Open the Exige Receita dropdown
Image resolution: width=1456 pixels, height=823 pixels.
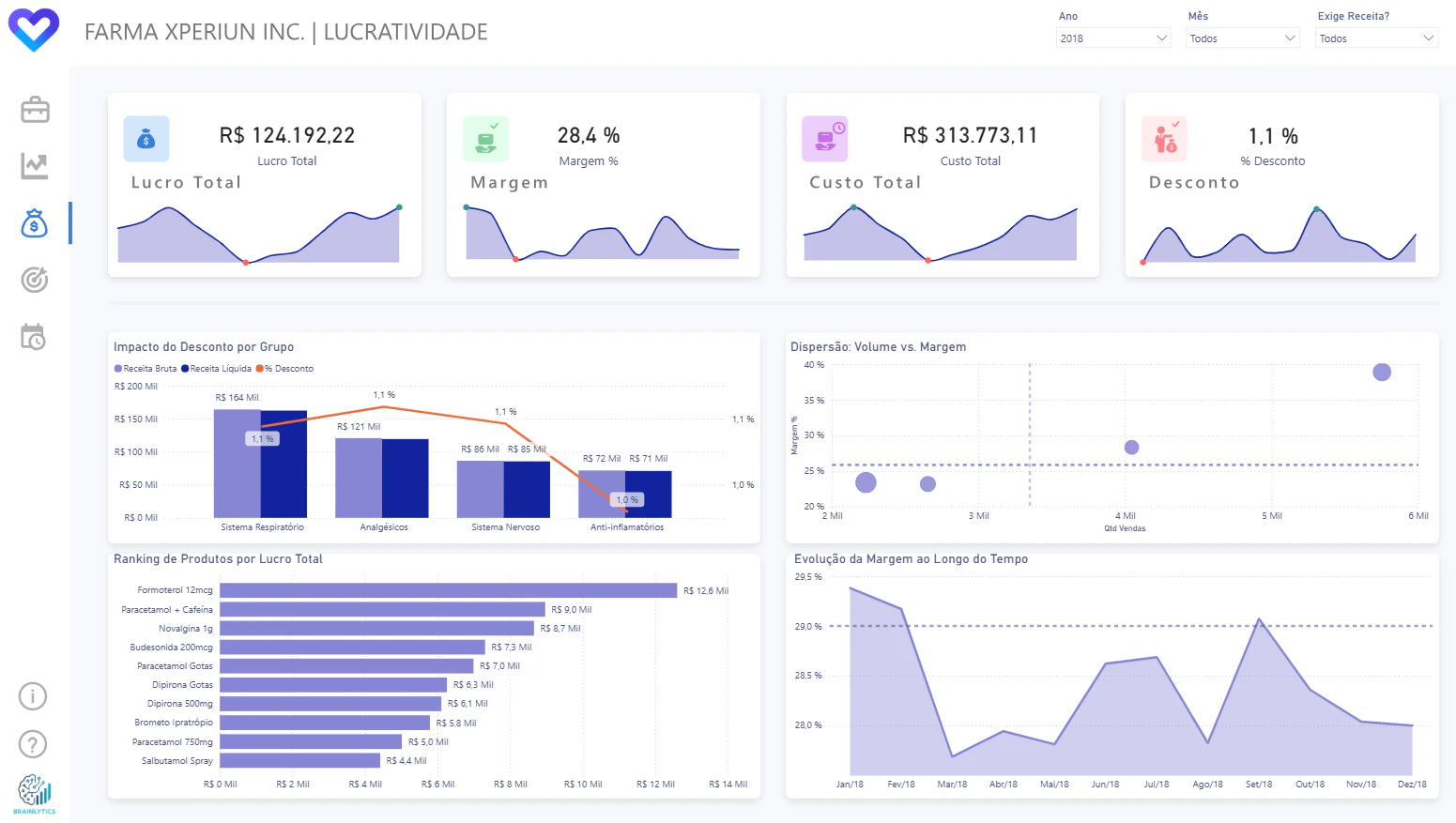click(x=1376, y=38)
